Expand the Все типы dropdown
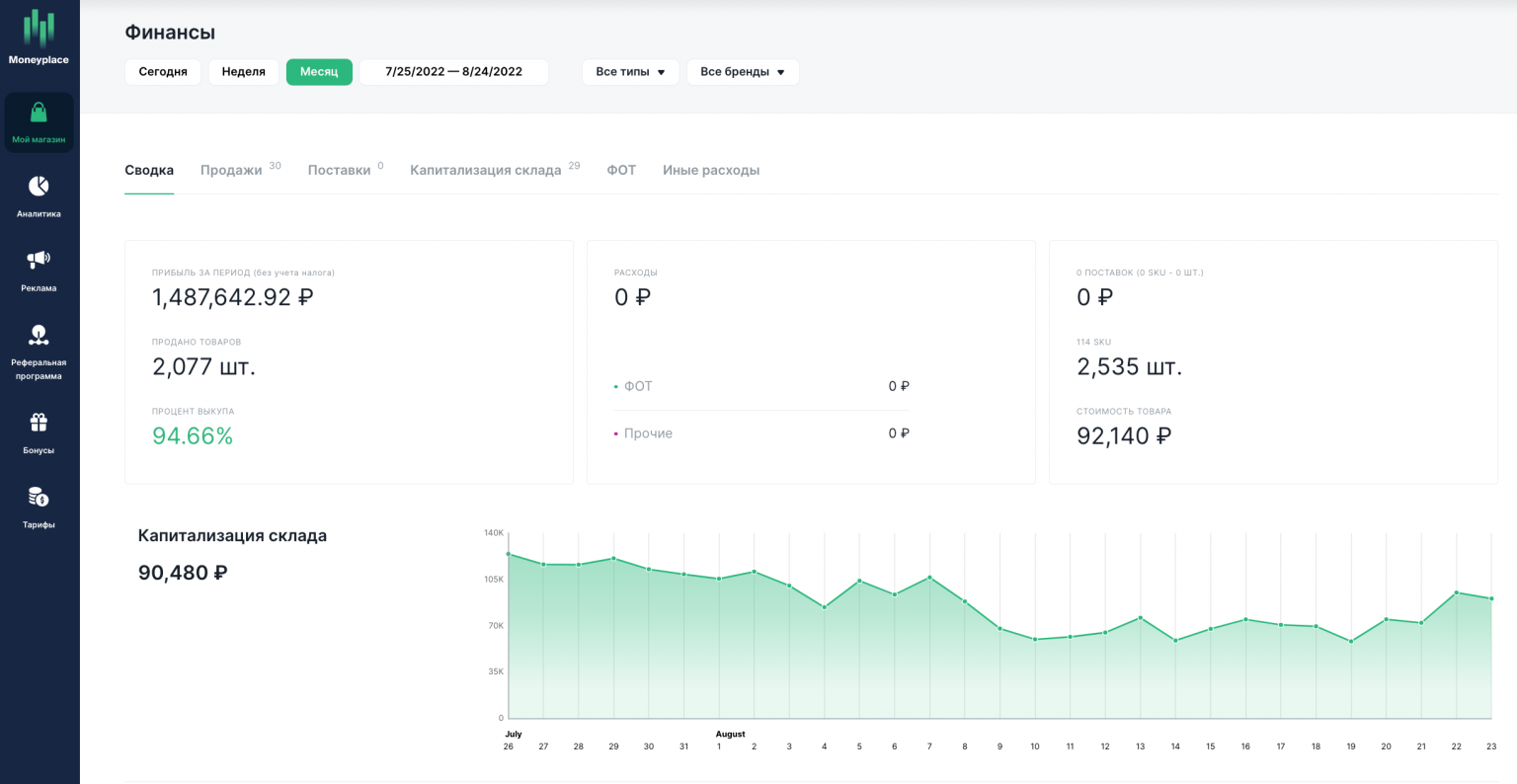Image resolution: width=1517 pixels, height=784 pixels. (x=630, y=72)
